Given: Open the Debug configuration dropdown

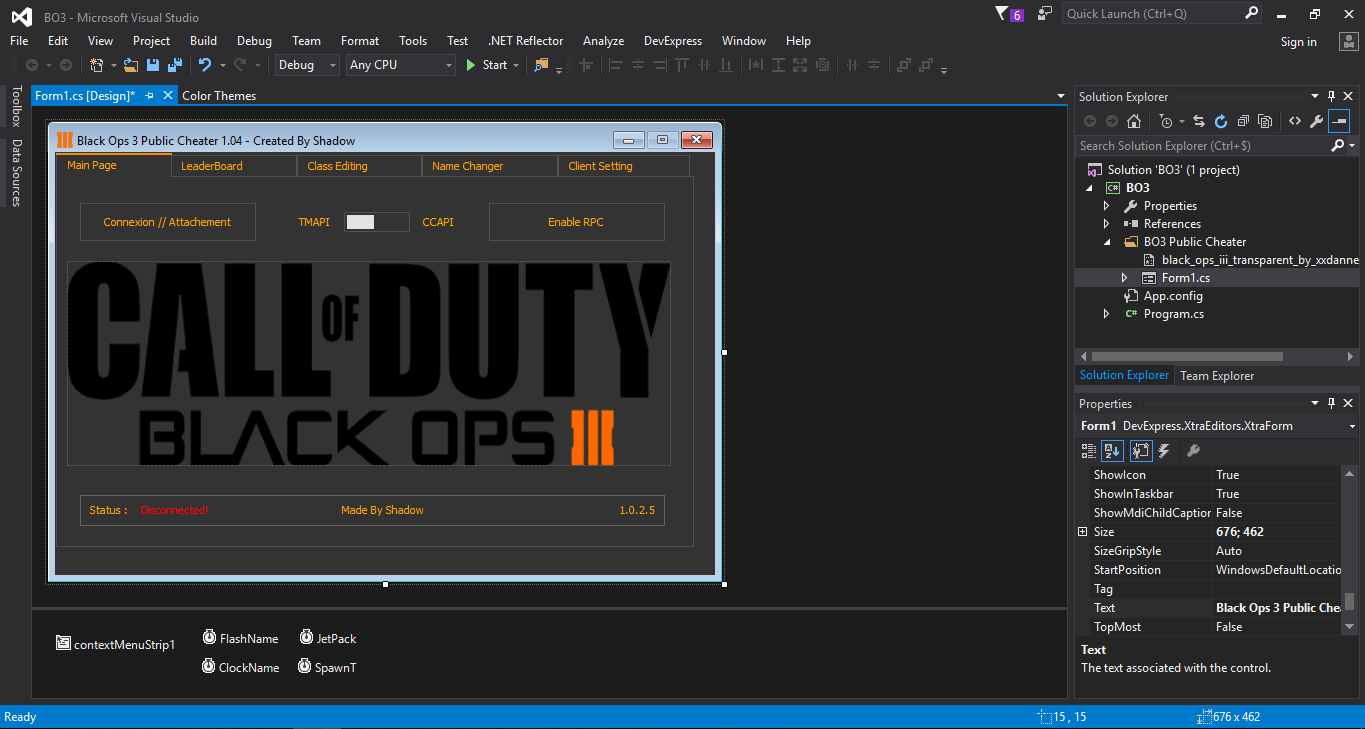Looking at the screenshot, I should (308, 65).
